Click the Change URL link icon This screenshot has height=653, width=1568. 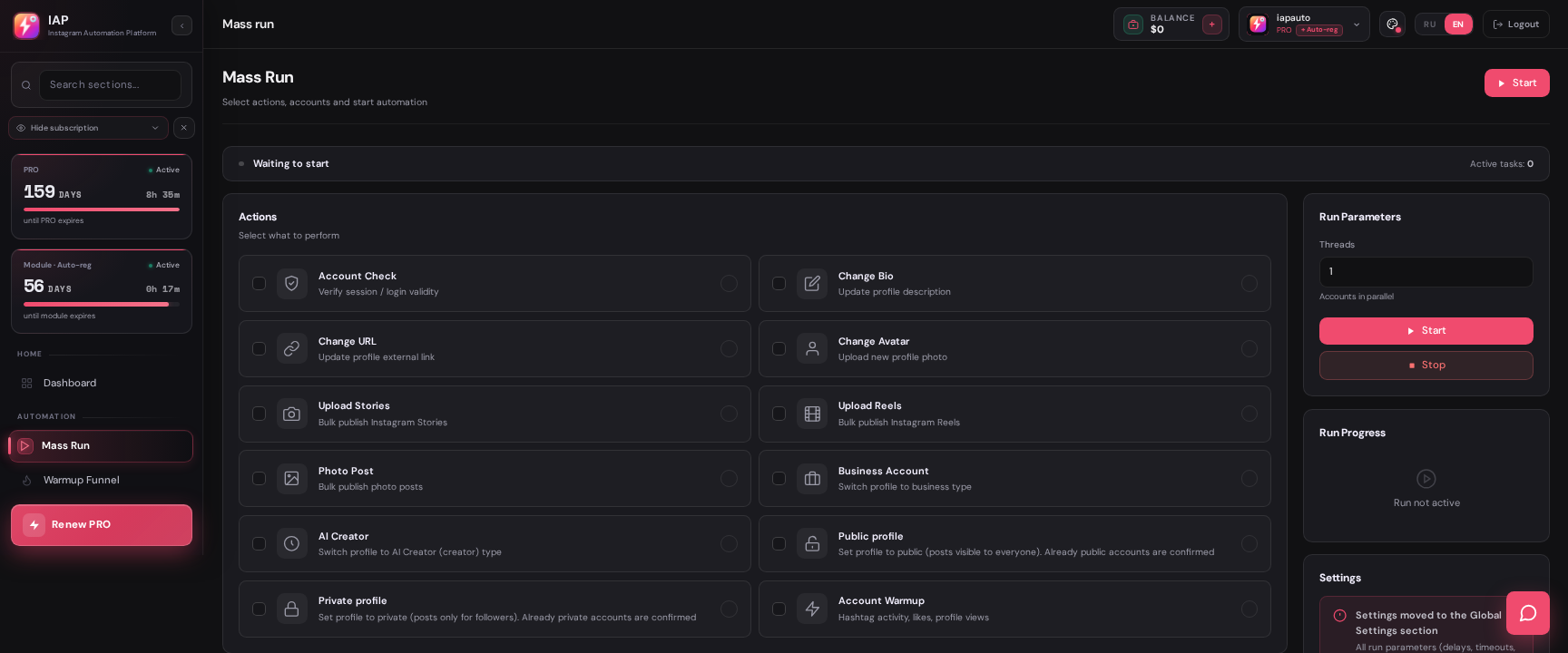coord(291,348)
